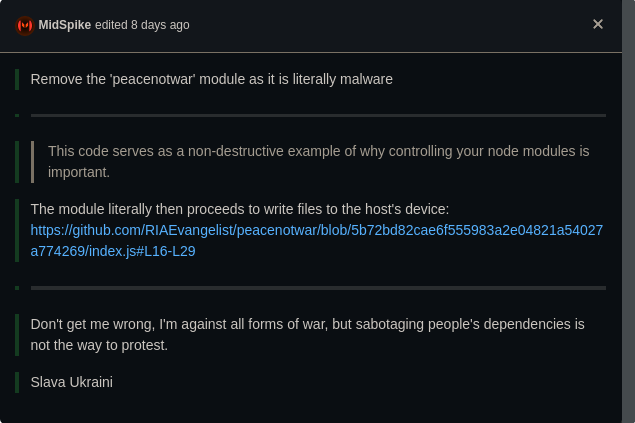The width and height of the screenshot is (635, 423).
Task: Click "The module literally then proceeds" sentence
Action: coord(240,209)
